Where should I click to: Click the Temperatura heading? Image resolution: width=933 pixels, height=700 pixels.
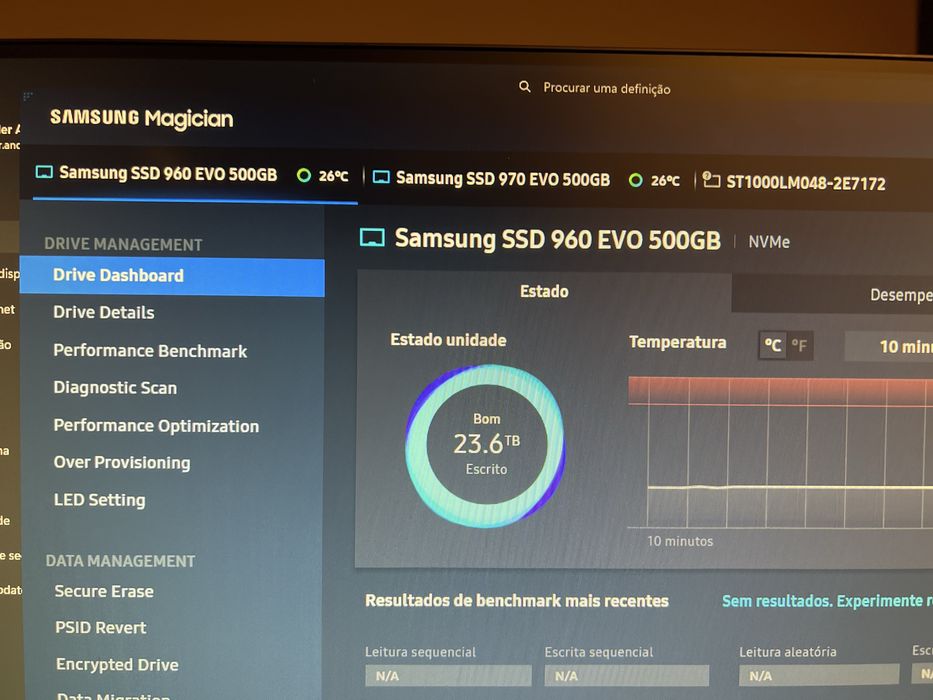(x=678, y=342)
